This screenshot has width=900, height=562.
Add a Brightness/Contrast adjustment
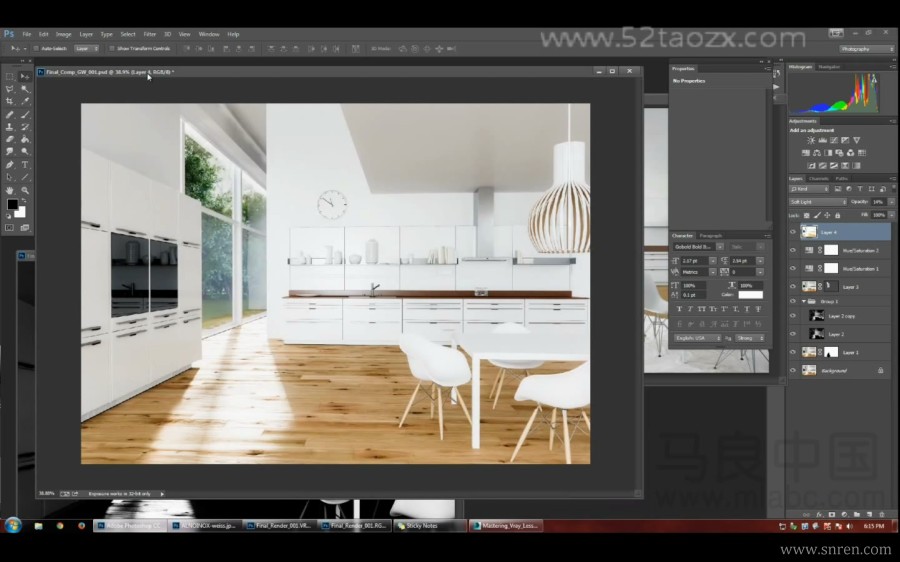[810, 140]
